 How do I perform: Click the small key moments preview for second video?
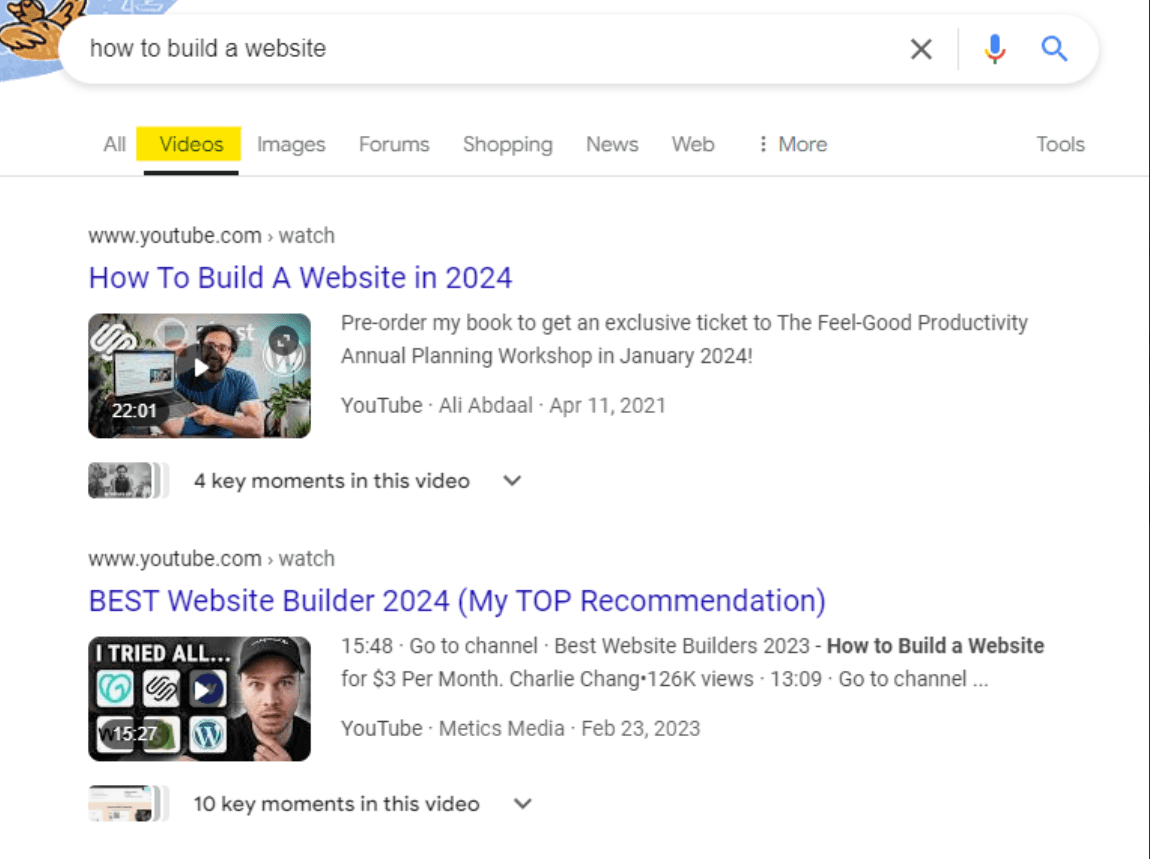coord(129,803)
